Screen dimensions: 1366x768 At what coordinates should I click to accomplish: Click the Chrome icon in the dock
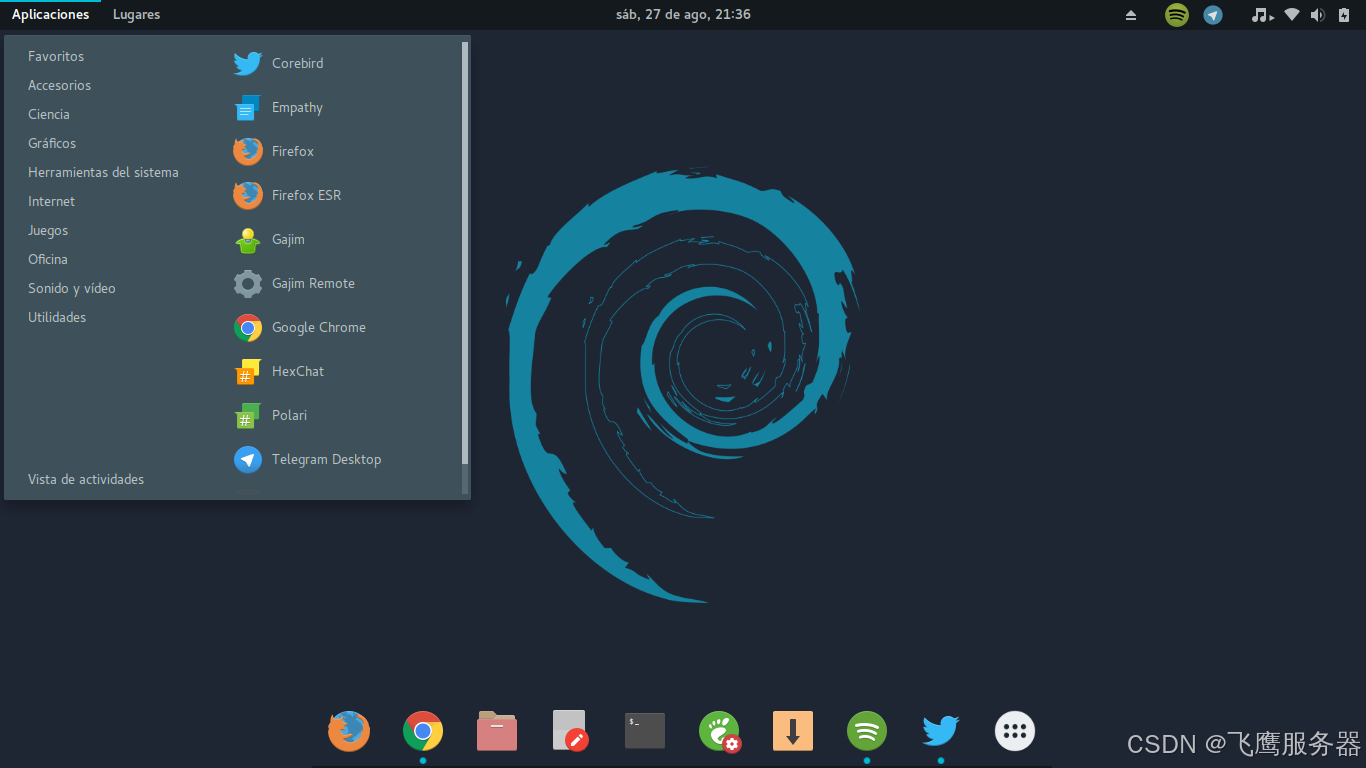pyautogui.click(x=423, y=731)
